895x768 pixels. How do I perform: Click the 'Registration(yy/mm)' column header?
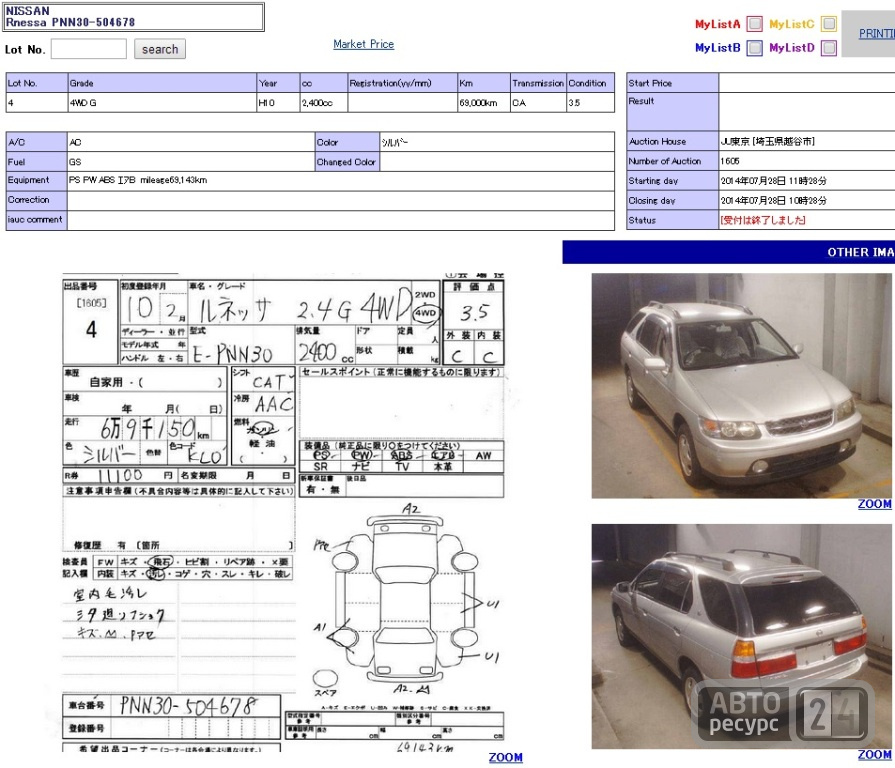pyautogui.click(x=402, y=83)
